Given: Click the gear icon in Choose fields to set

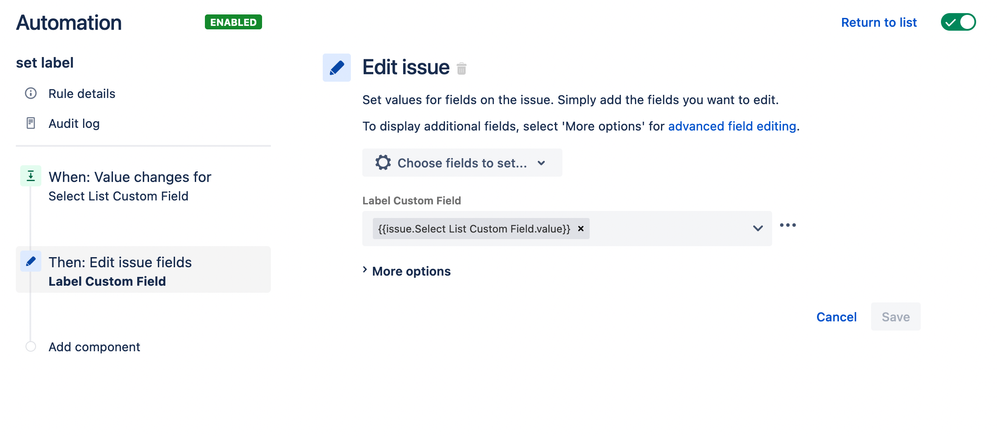Looking at the screenshot, I should (383, 163).
